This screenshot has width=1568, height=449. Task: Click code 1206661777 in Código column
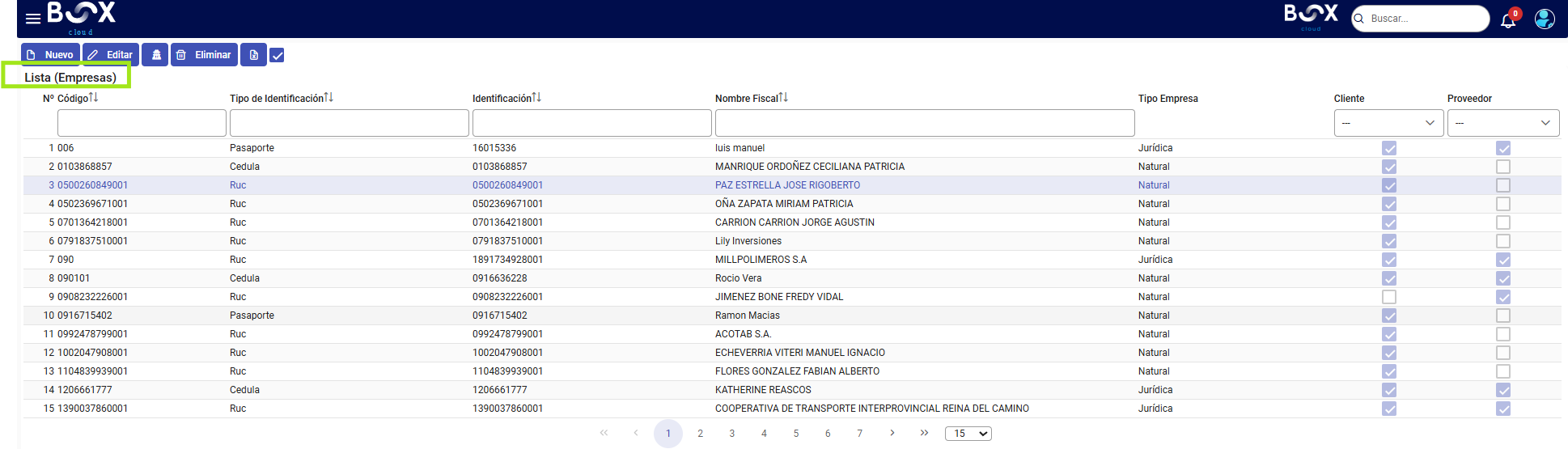coord(85,390)
